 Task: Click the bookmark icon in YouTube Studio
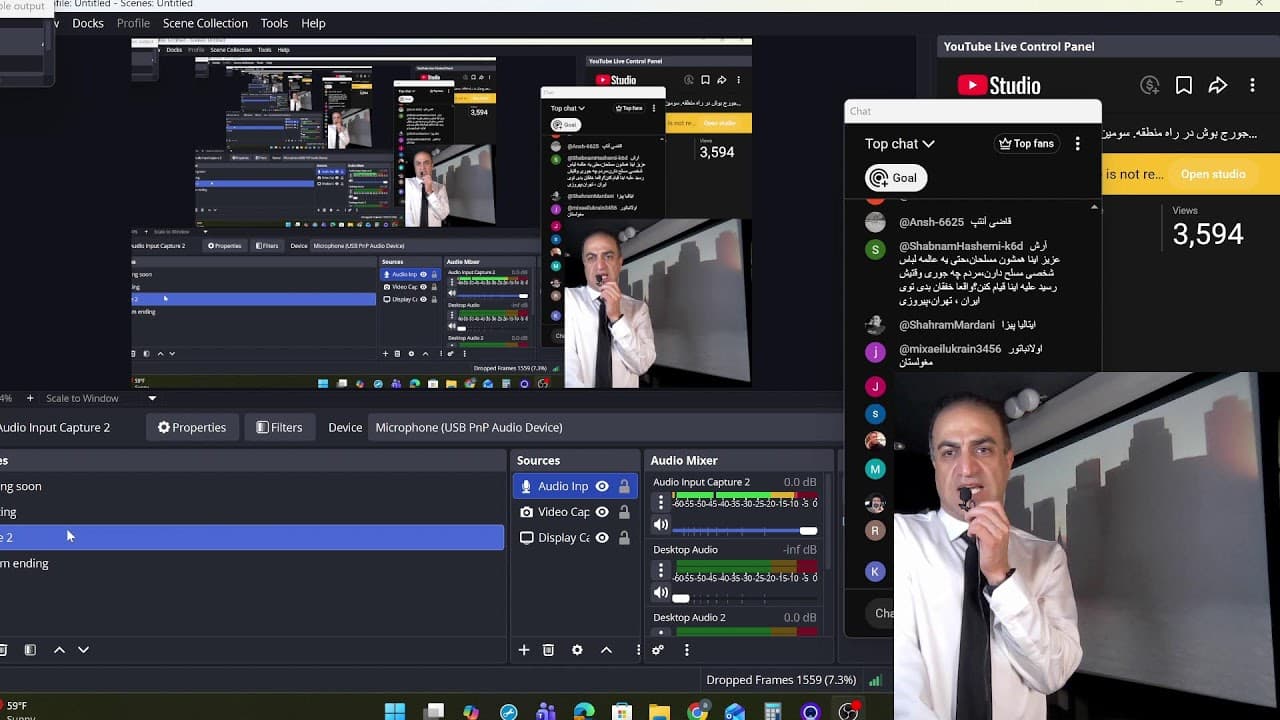click(1184, 86)
